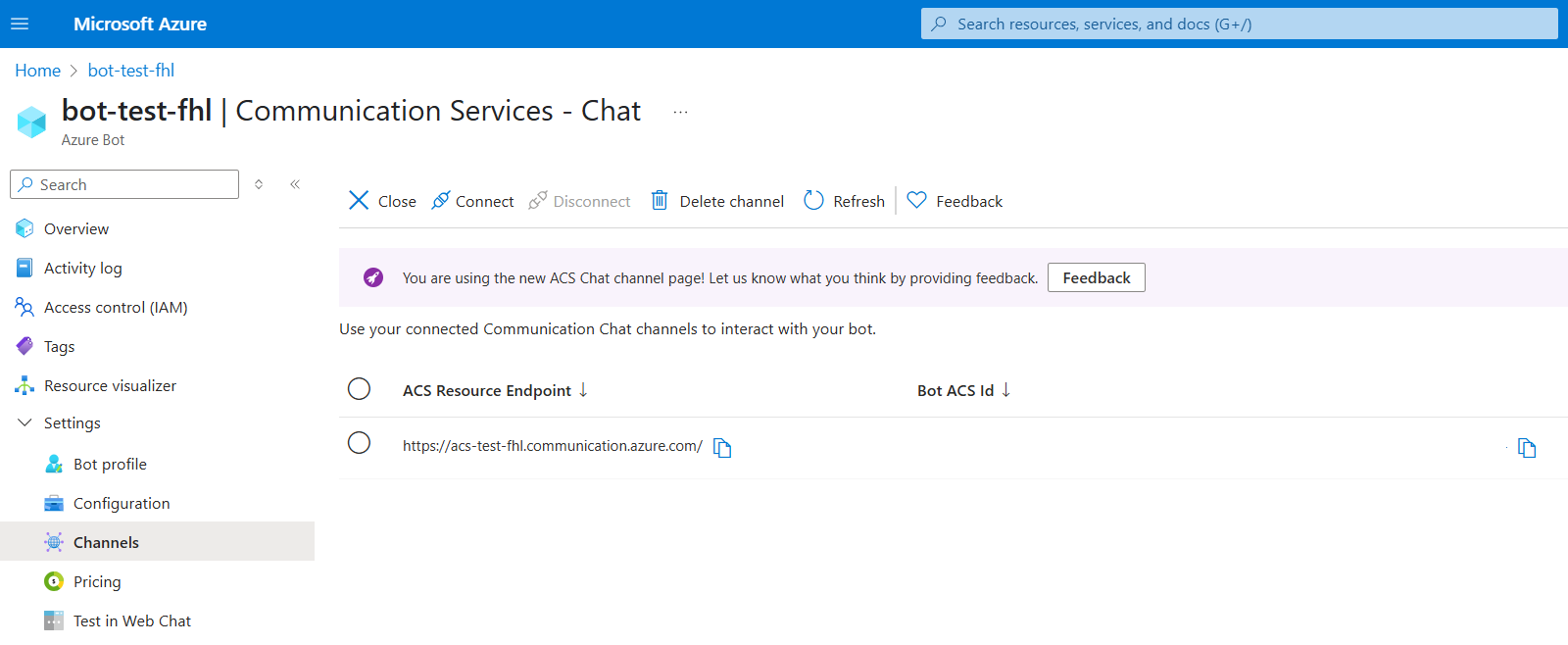Open Bot profile settings
The image size is (1568, 645).
coord(110,464)
